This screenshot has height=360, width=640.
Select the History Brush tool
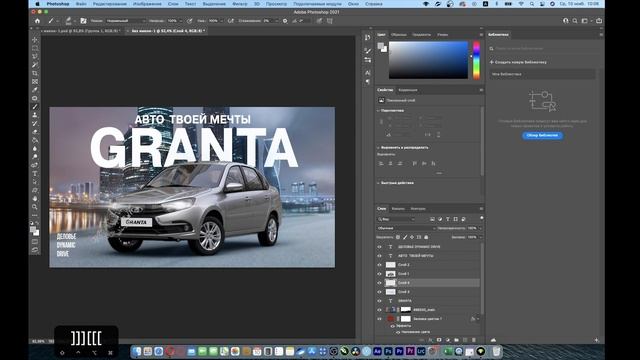point(35,123)
